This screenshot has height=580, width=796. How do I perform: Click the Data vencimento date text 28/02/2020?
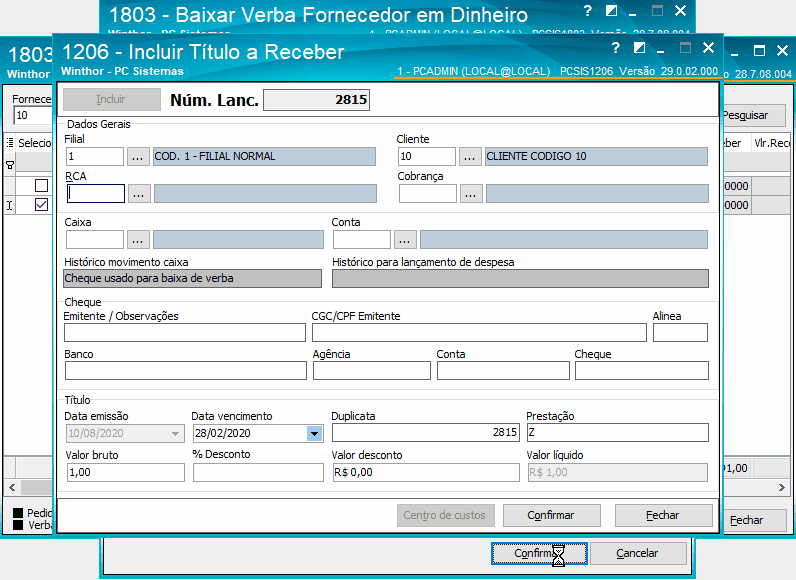coord(223,433)
